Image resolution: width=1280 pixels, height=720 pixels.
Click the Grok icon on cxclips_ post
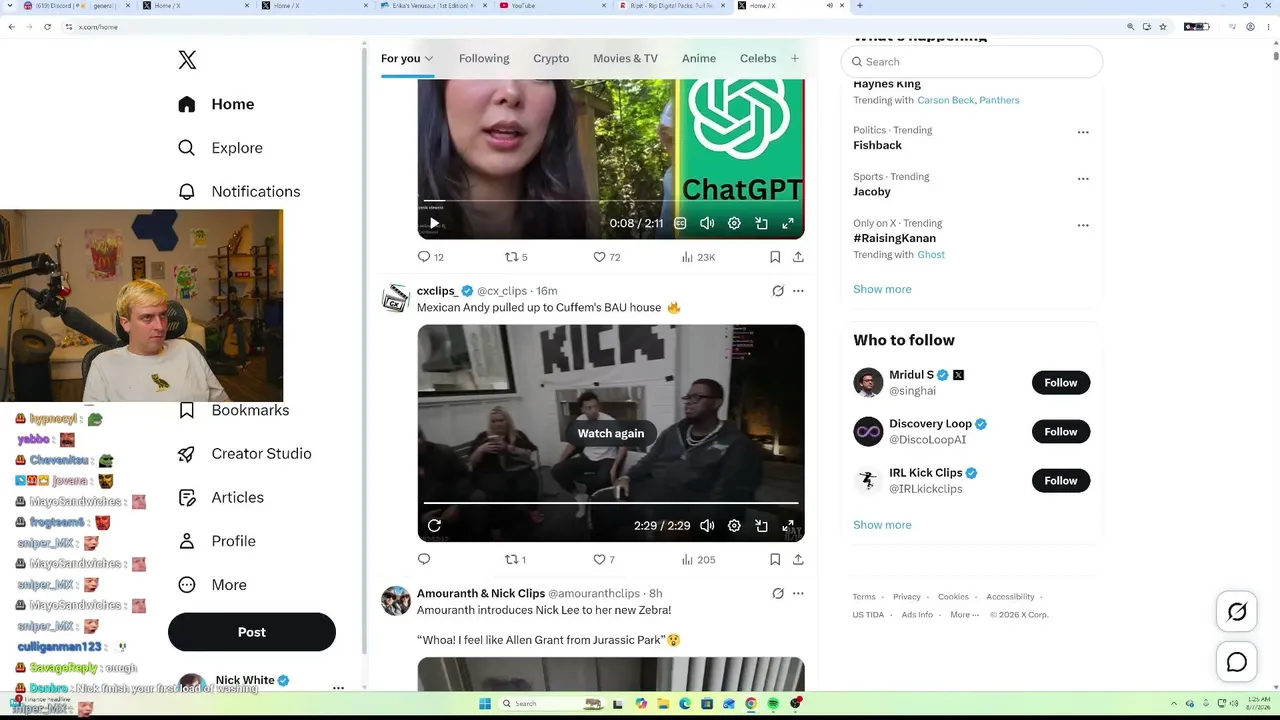coord(778,291)
